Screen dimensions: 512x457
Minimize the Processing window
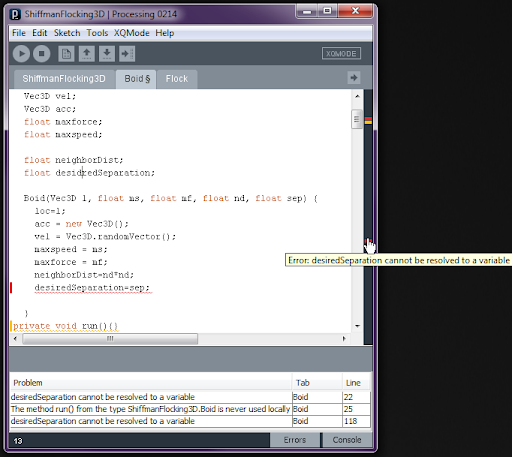[307, 12]
